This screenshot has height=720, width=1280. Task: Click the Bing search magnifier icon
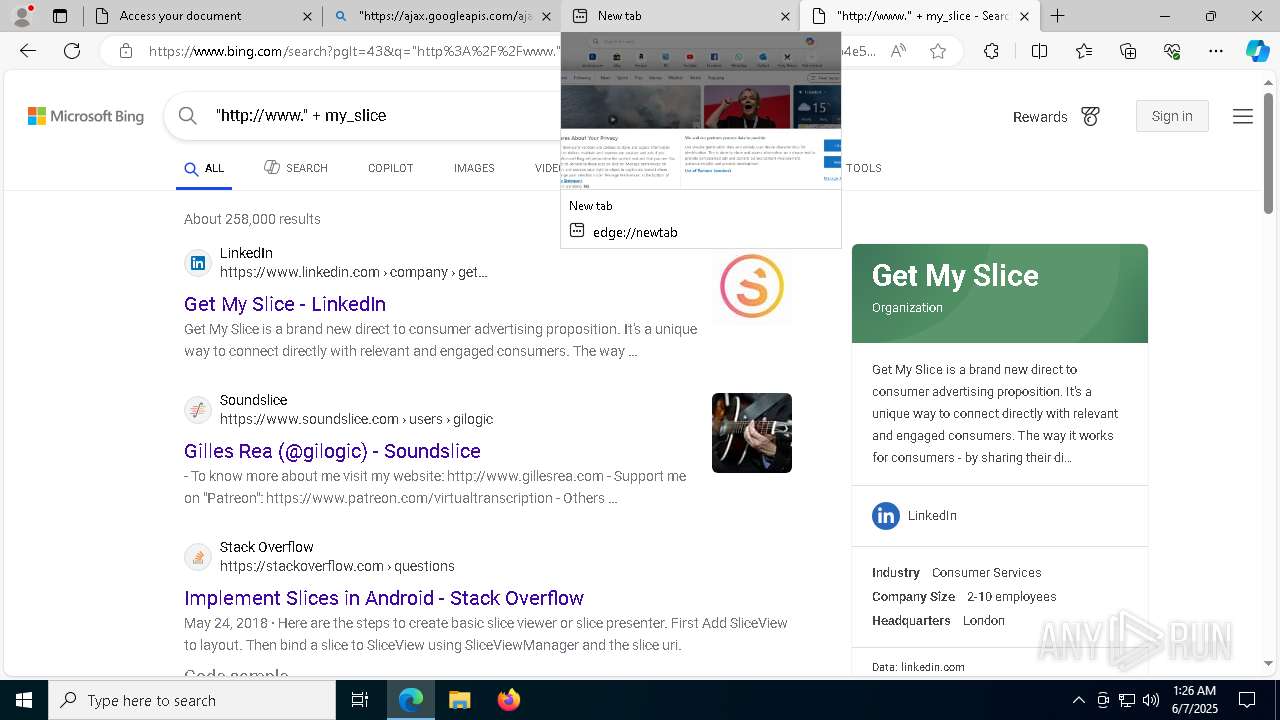pyautogui.click(x=188, y=116)
